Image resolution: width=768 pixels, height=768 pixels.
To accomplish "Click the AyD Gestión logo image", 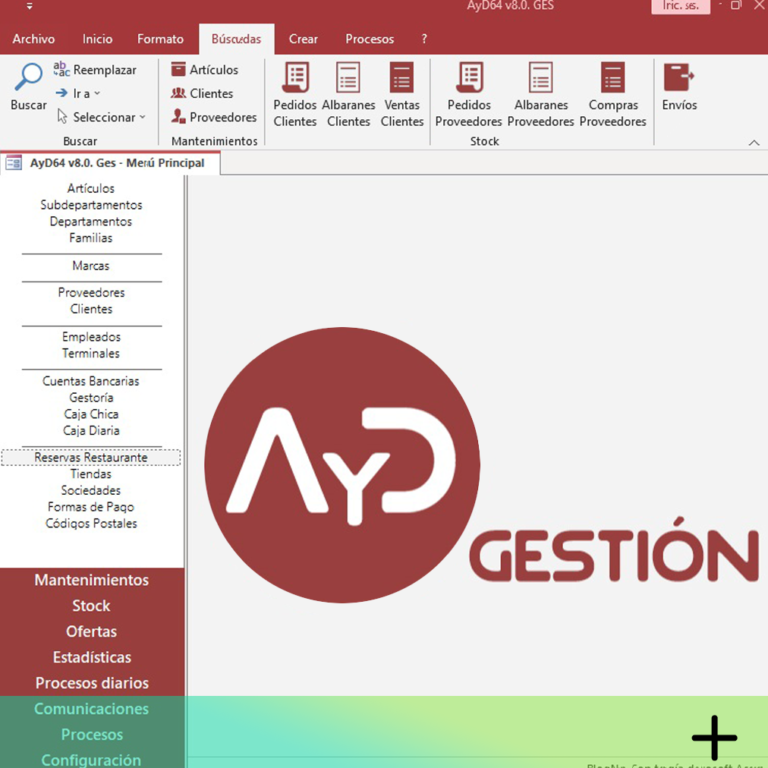I will coord(481,465).
